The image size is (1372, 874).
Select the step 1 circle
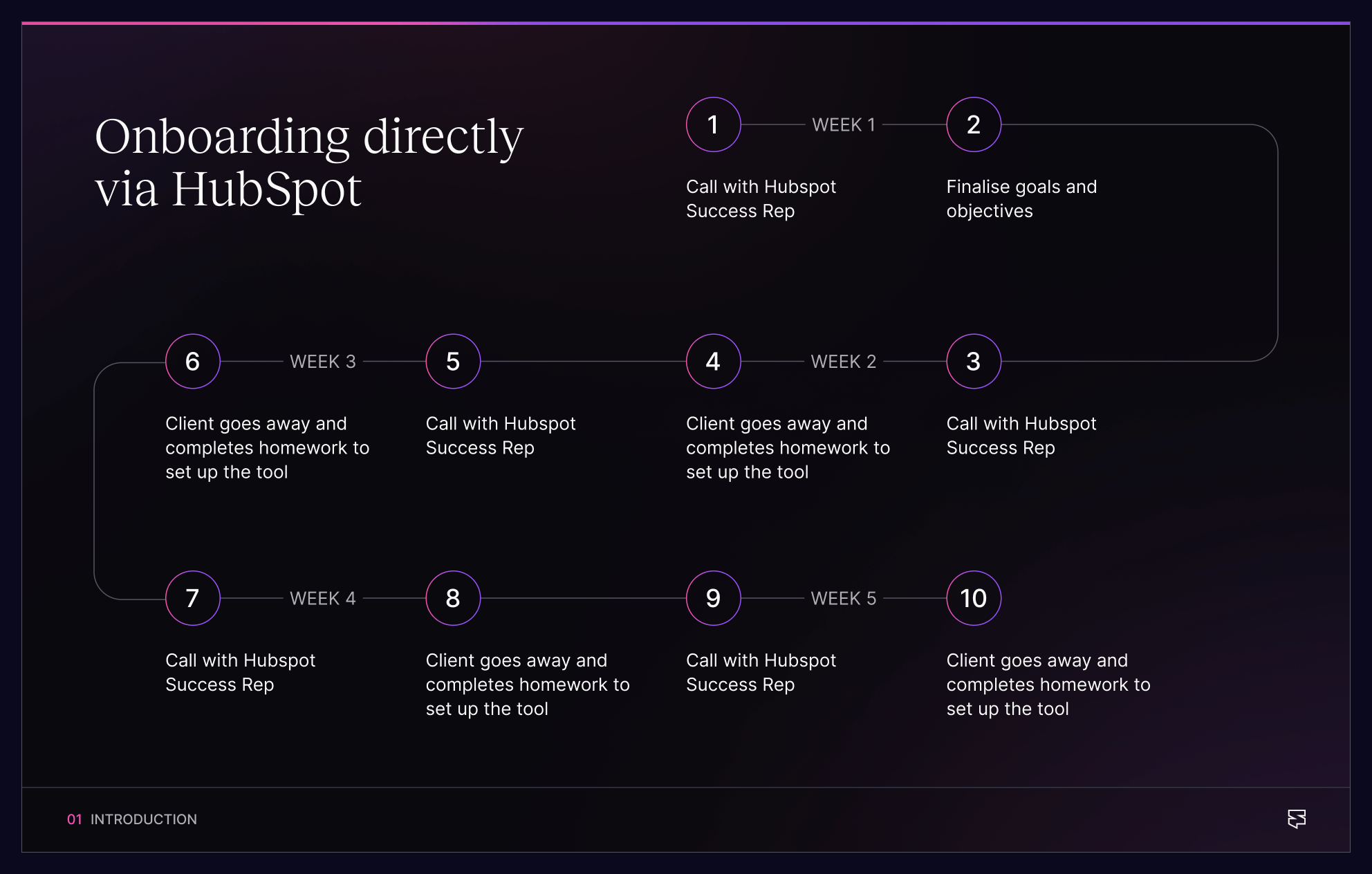point(713,124)
